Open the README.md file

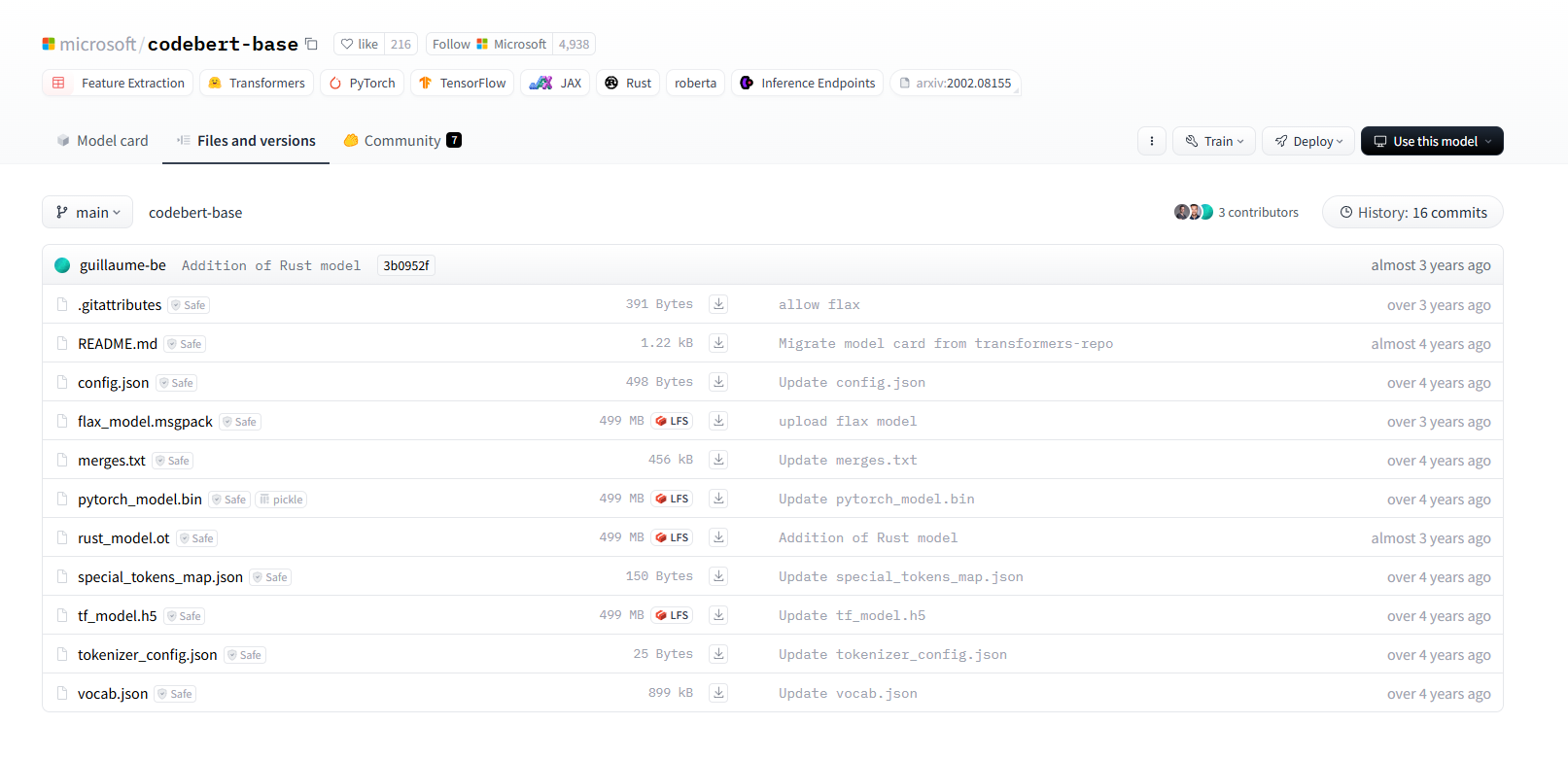pyautogui.click(x=118, y=343)
